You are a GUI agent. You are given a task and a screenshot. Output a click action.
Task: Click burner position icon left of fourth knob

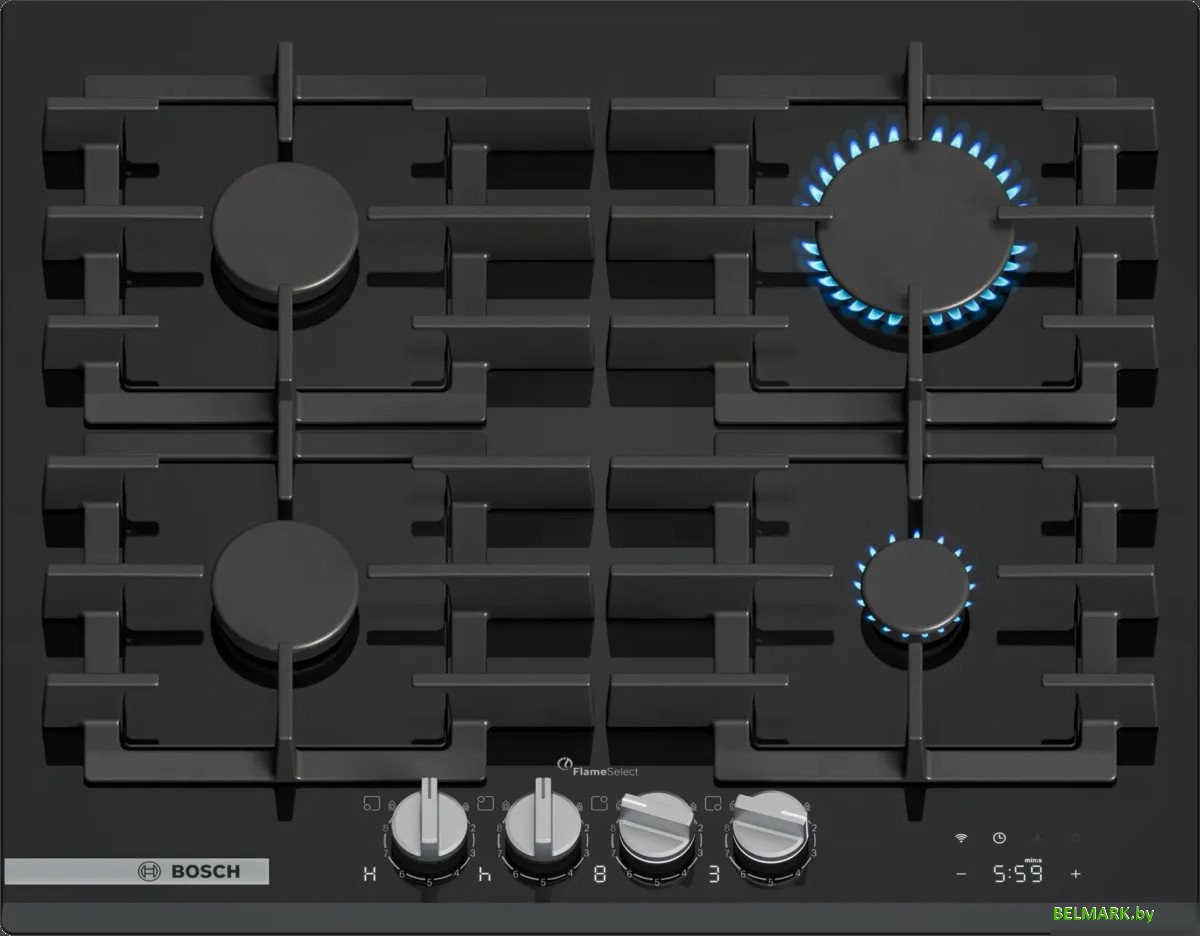tap(713, 802)
